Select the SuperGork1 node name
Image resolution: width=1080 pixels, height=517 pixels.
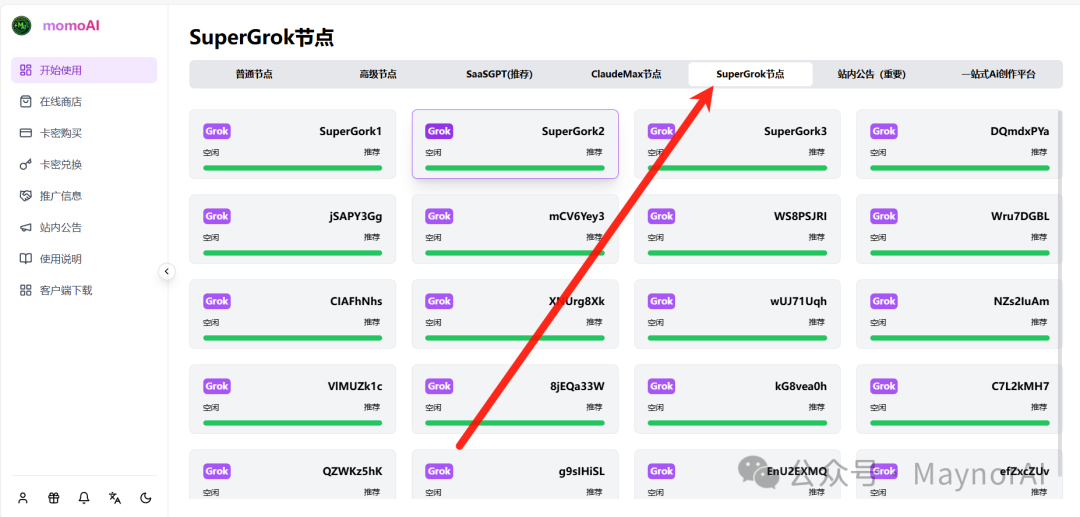351,131
